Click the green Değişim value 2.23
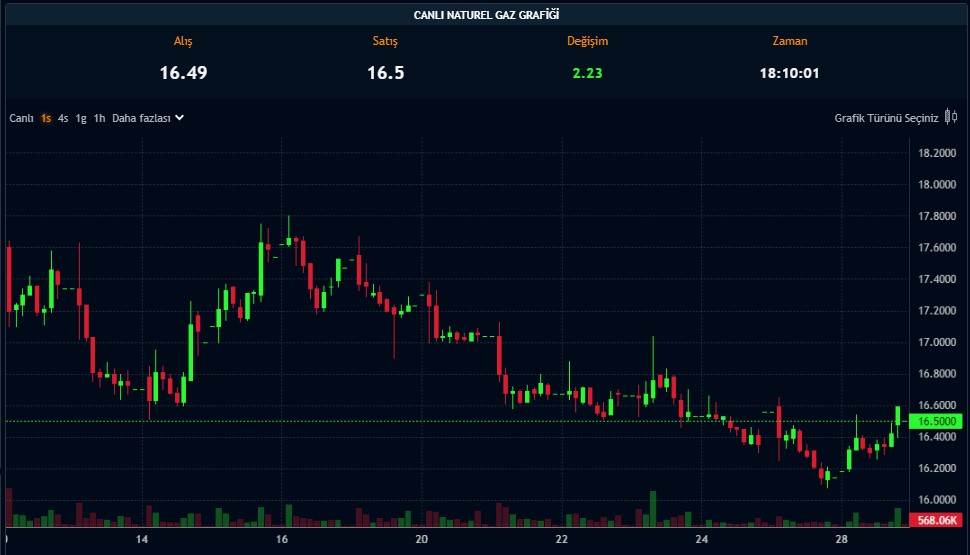This screenshot has width=970, height=555. coord(587,73)
